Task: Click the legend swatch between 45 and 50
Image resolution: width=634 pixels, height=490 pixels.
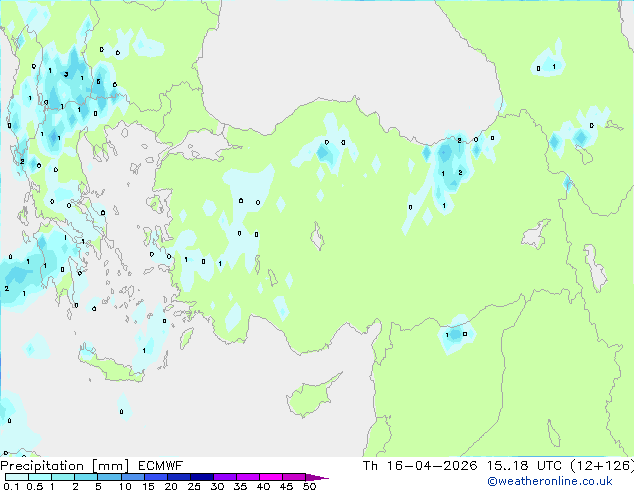Action: [x=294, y=477]
